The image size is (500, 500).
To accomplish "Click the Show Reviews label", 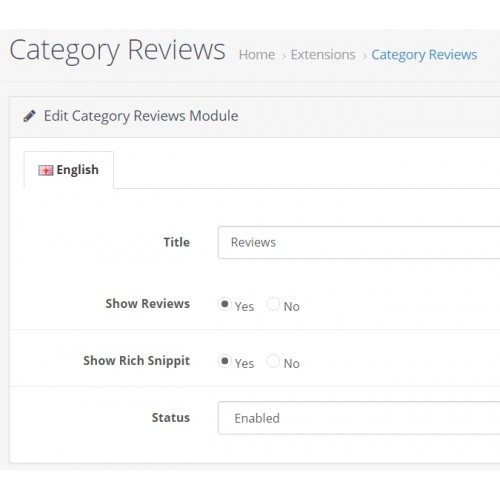I will coord(147,304).
